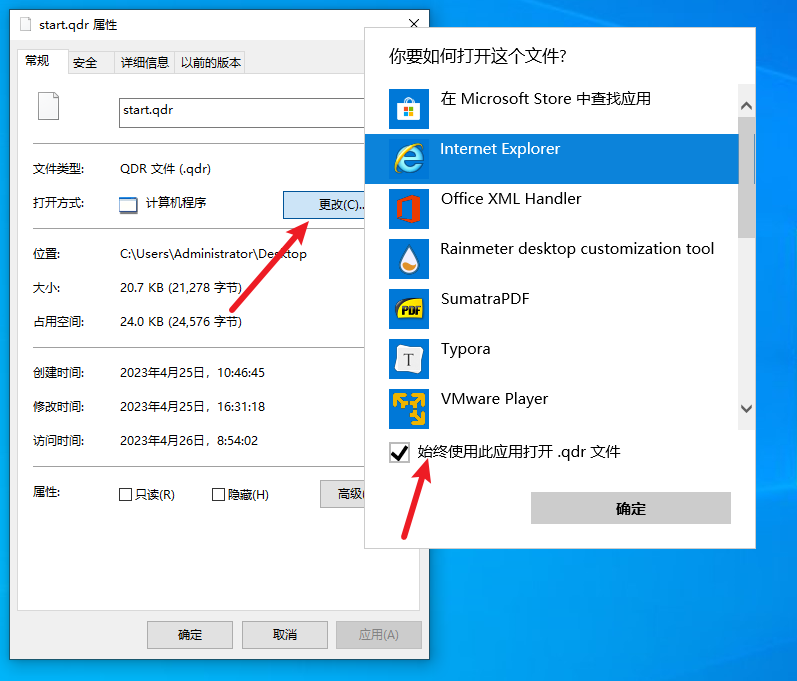Click 确定 in the properties dialog

(190, 635)
